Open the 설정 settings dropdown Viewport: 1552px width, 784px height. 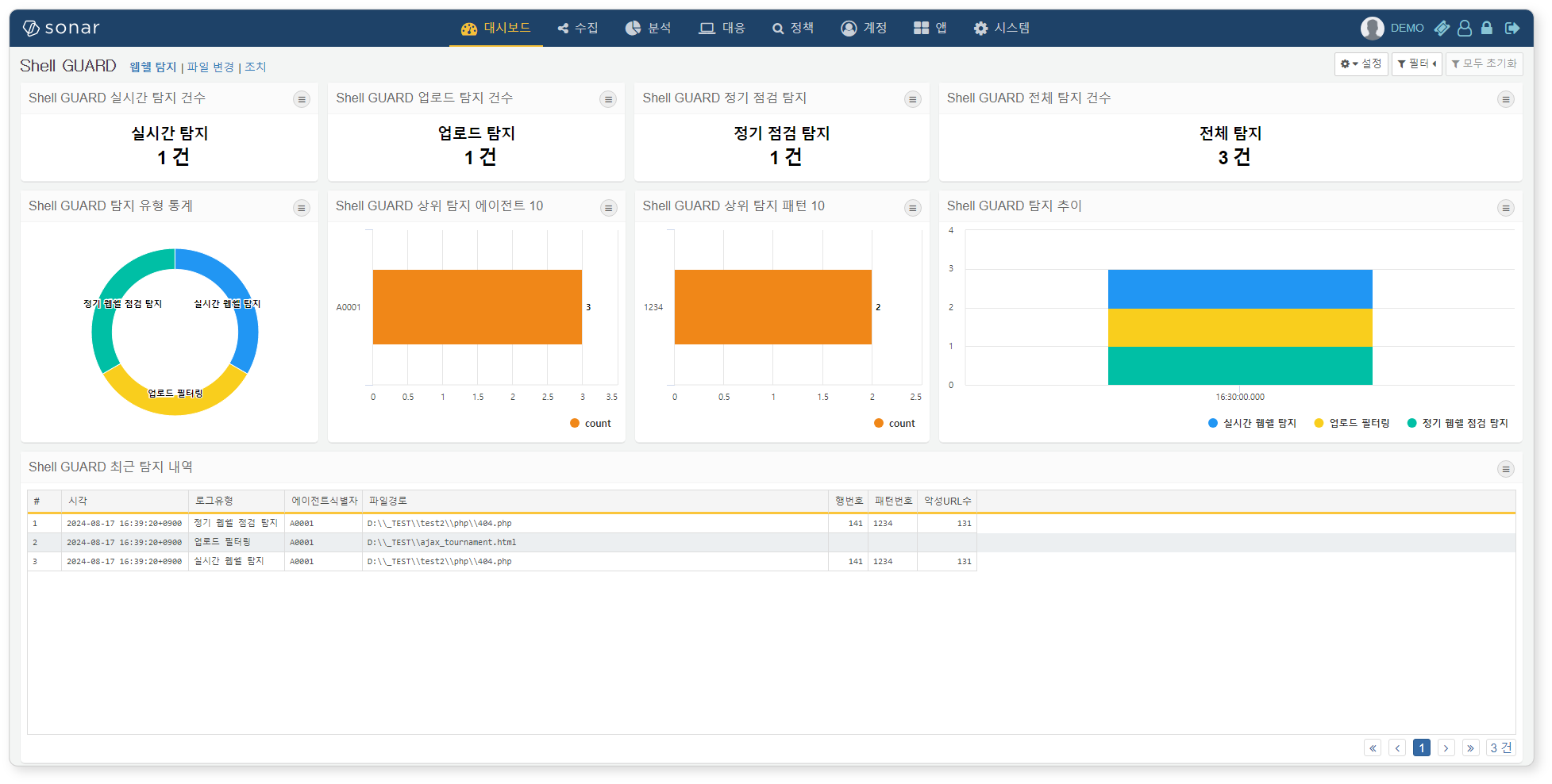coord(1361,63)
